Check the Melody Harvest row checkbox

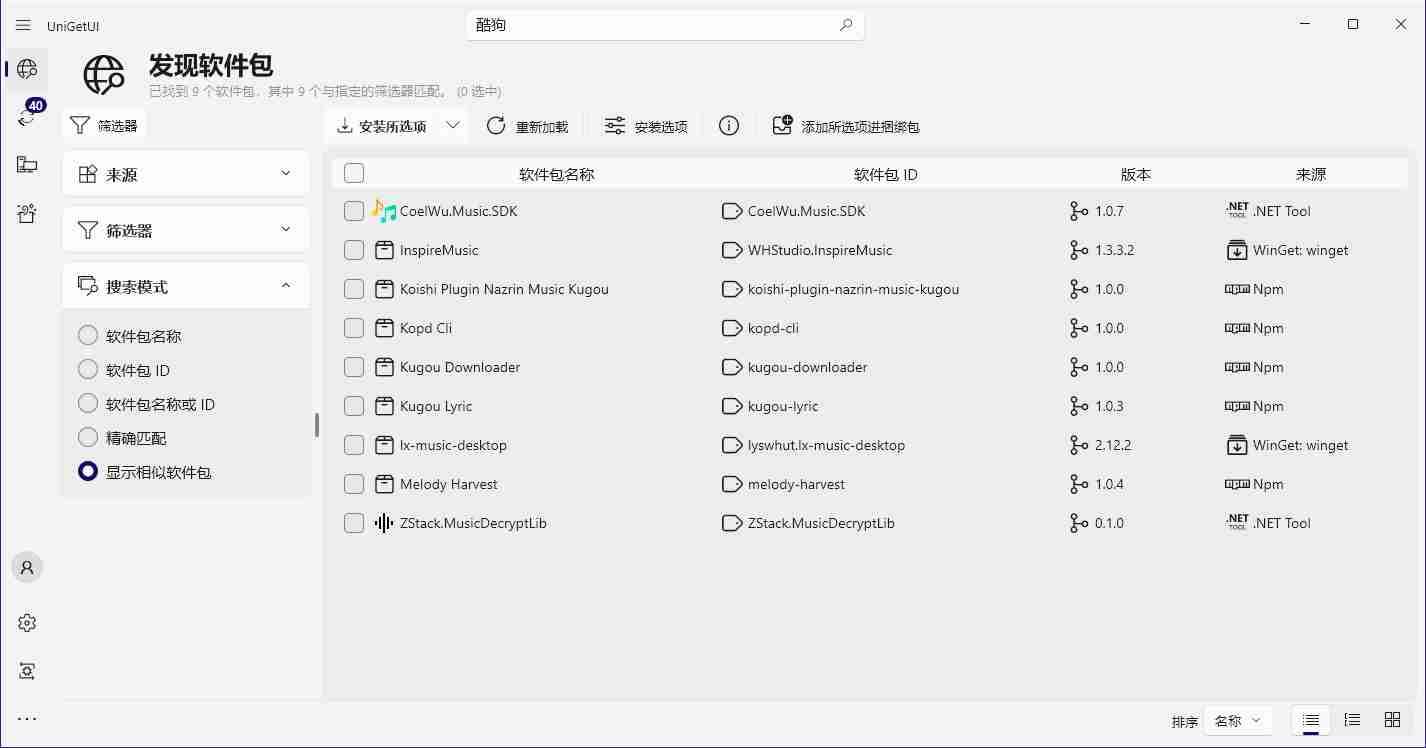click(354, 484)
